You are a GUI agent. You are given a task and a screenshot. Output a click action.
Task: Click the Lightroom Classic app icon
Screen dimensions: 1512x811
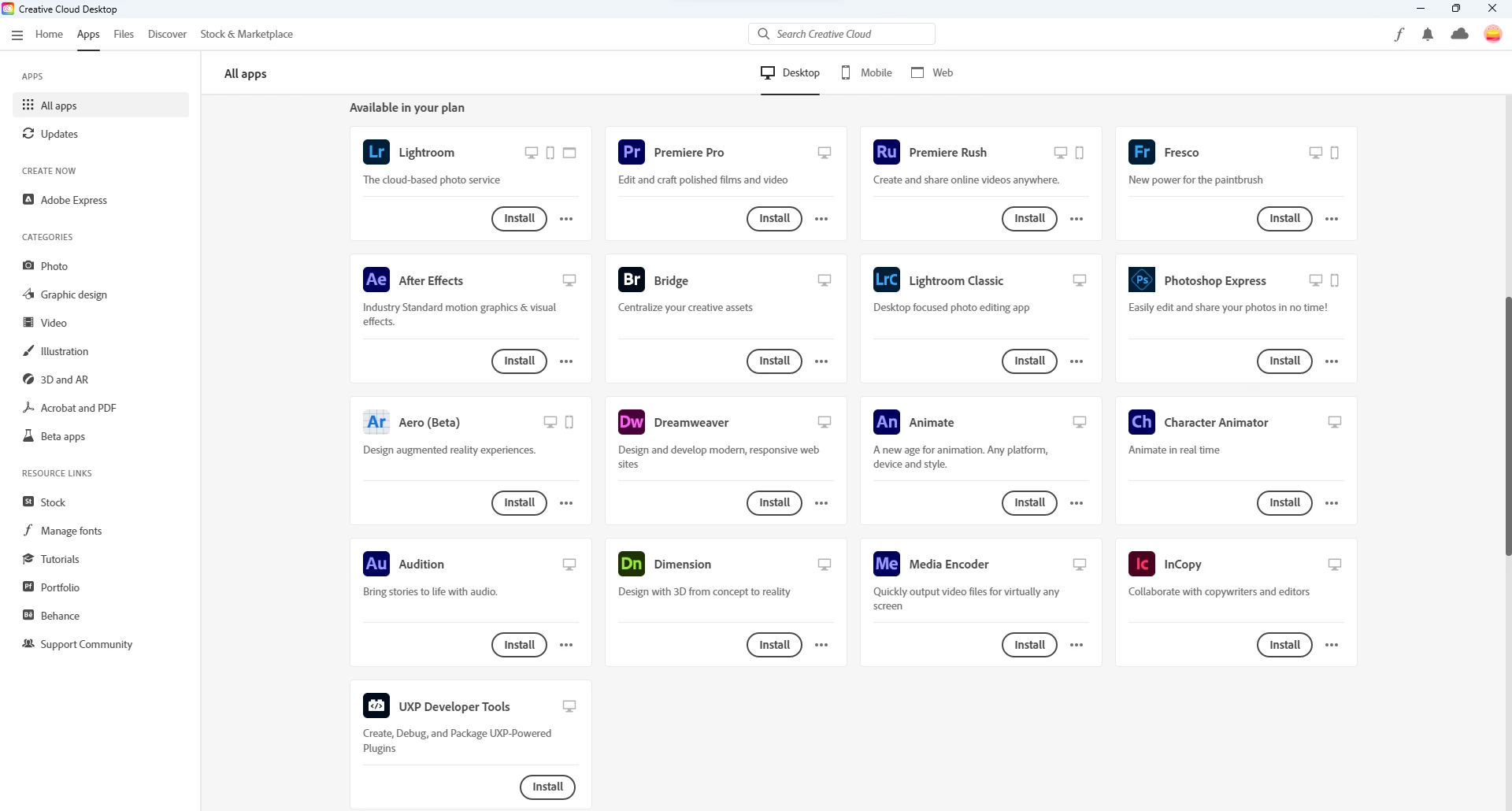pos(887,280)
